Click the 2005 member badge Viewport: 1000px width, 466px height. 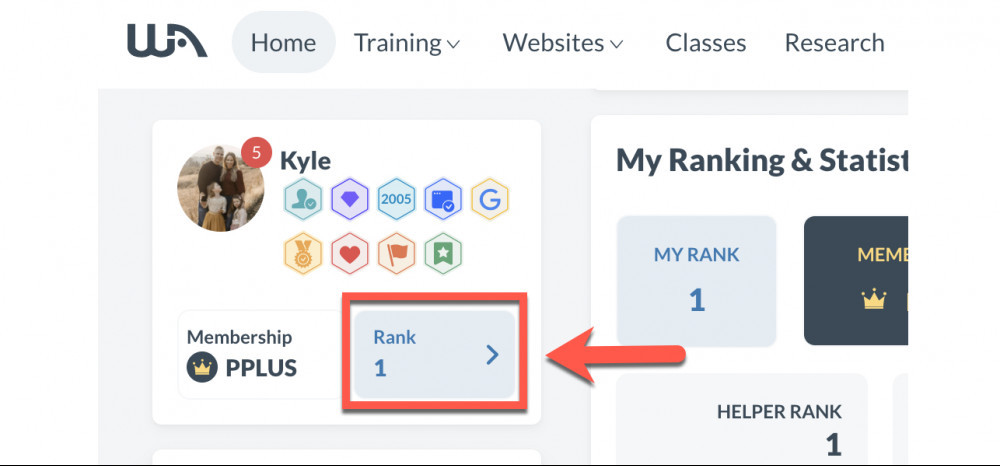[396, 199]
